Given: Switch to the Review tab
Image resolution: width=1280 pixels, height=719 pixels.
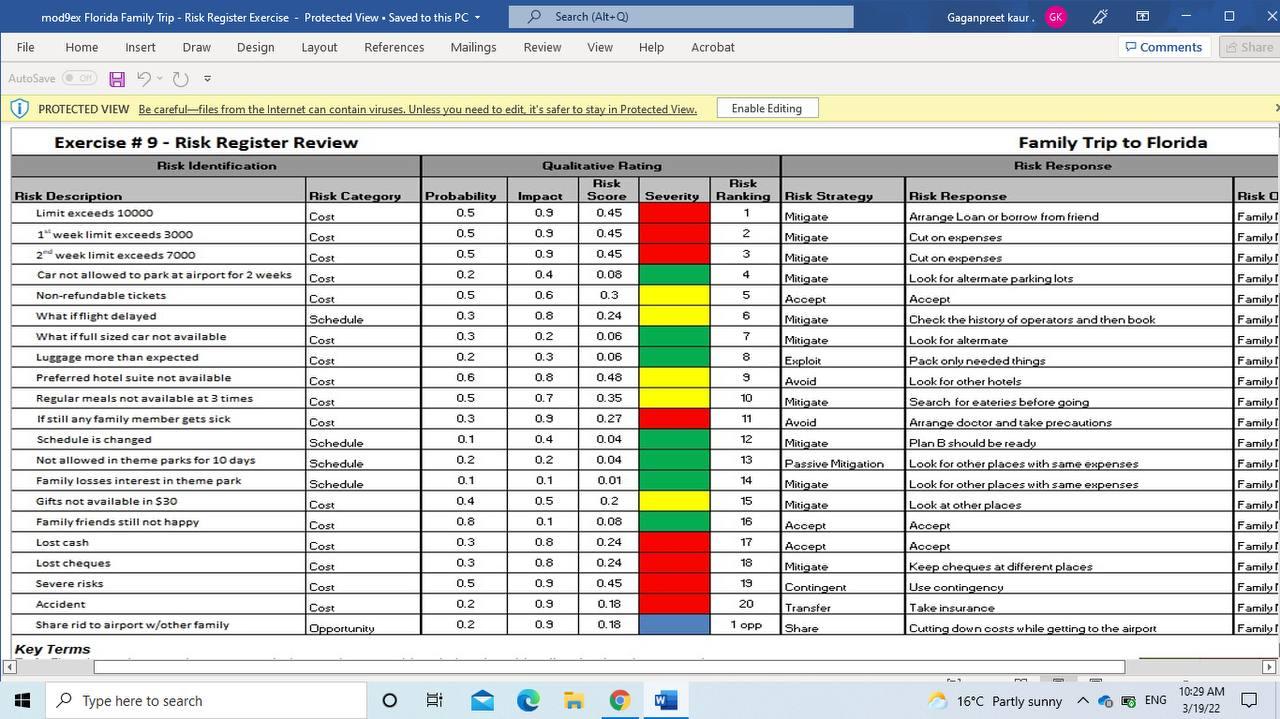Looking at the screenshot, I should coord(542,47).
